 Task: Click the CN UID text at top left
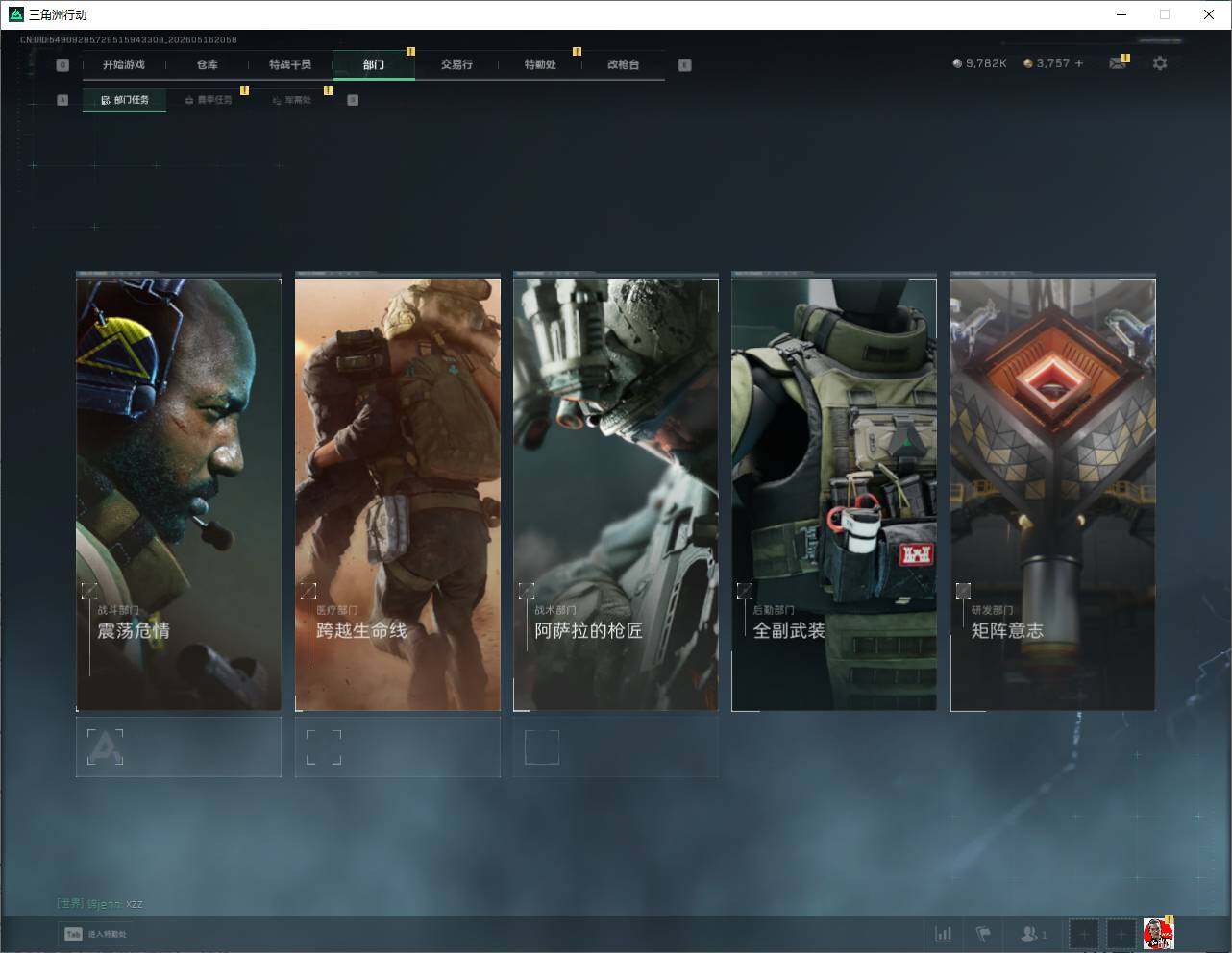129,39
